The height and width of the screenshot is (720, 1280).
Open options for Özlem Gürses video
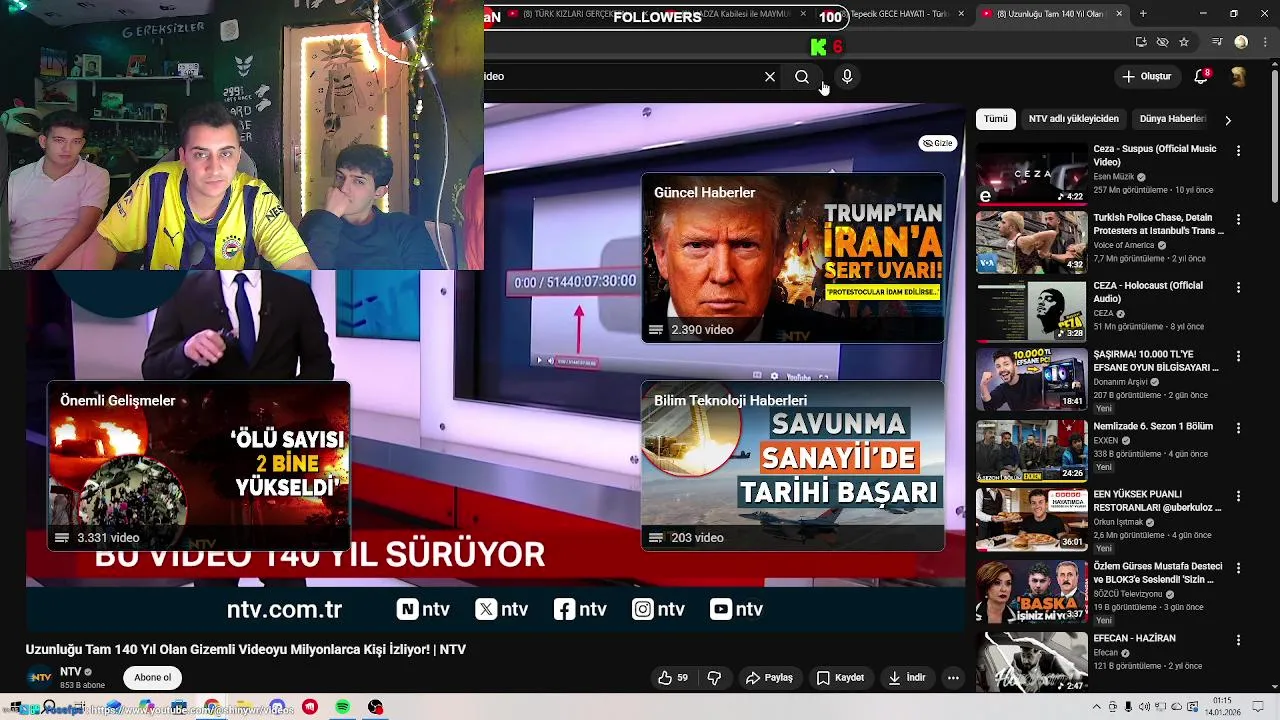[x=1238, y=568]
